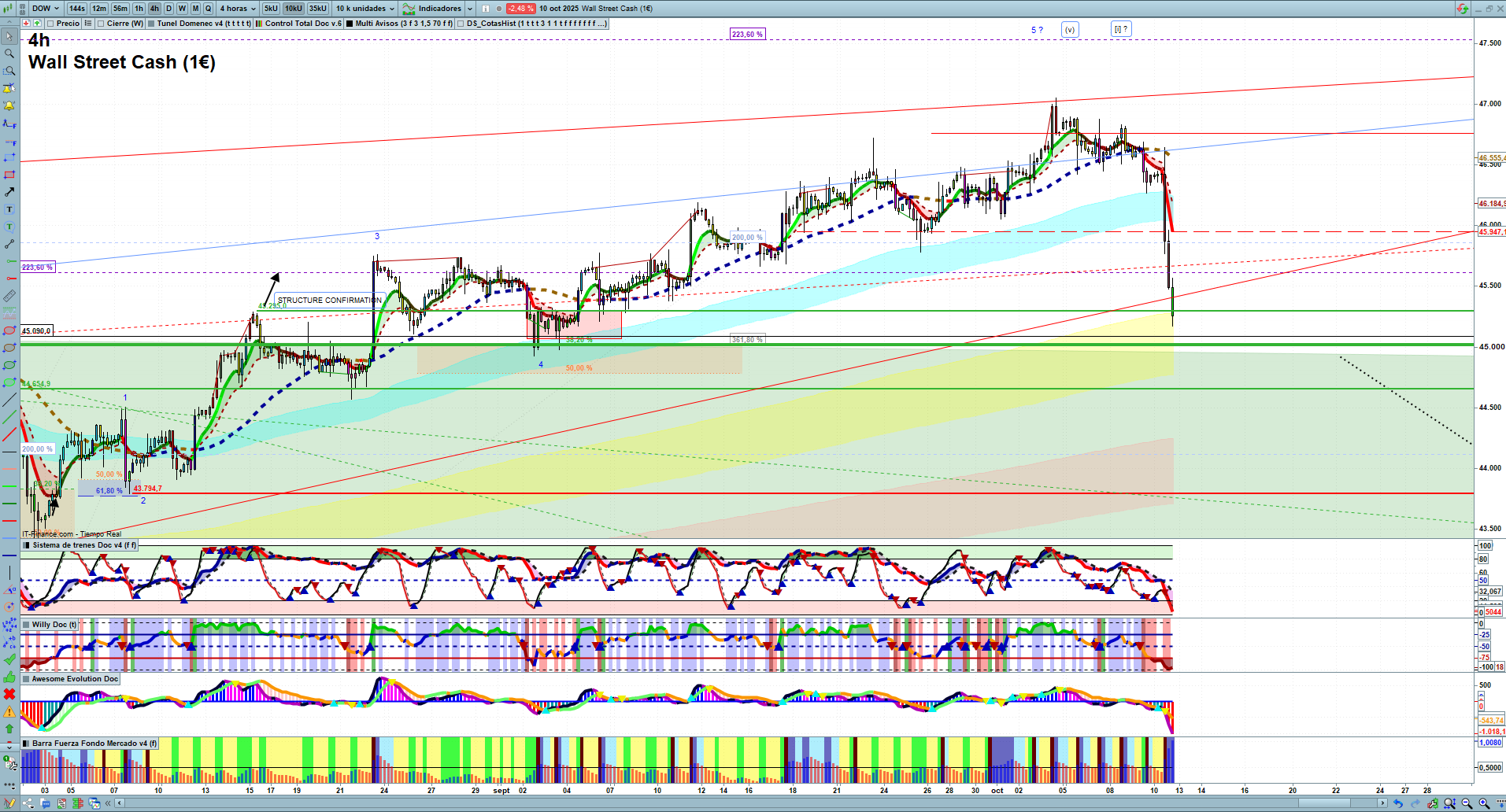Collapse bottom toolbar with double chevron
This screenshot has height=812, width=1506.
109,803
